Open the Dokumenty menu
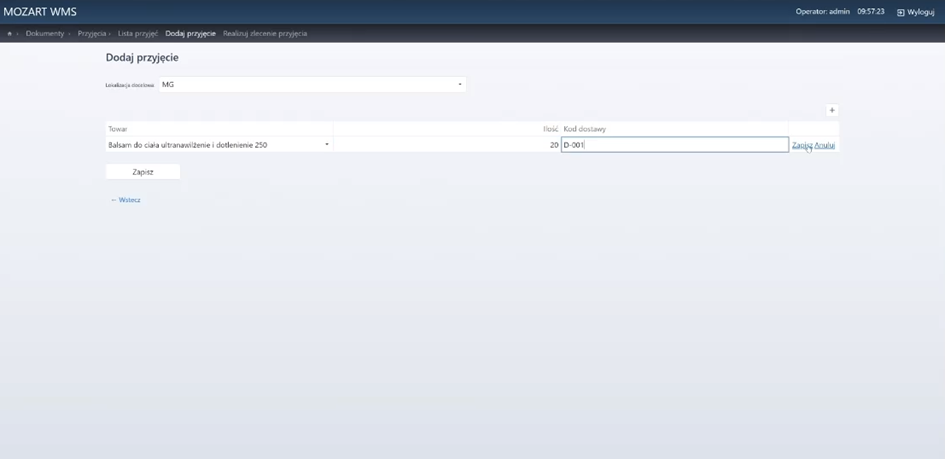 45,34
